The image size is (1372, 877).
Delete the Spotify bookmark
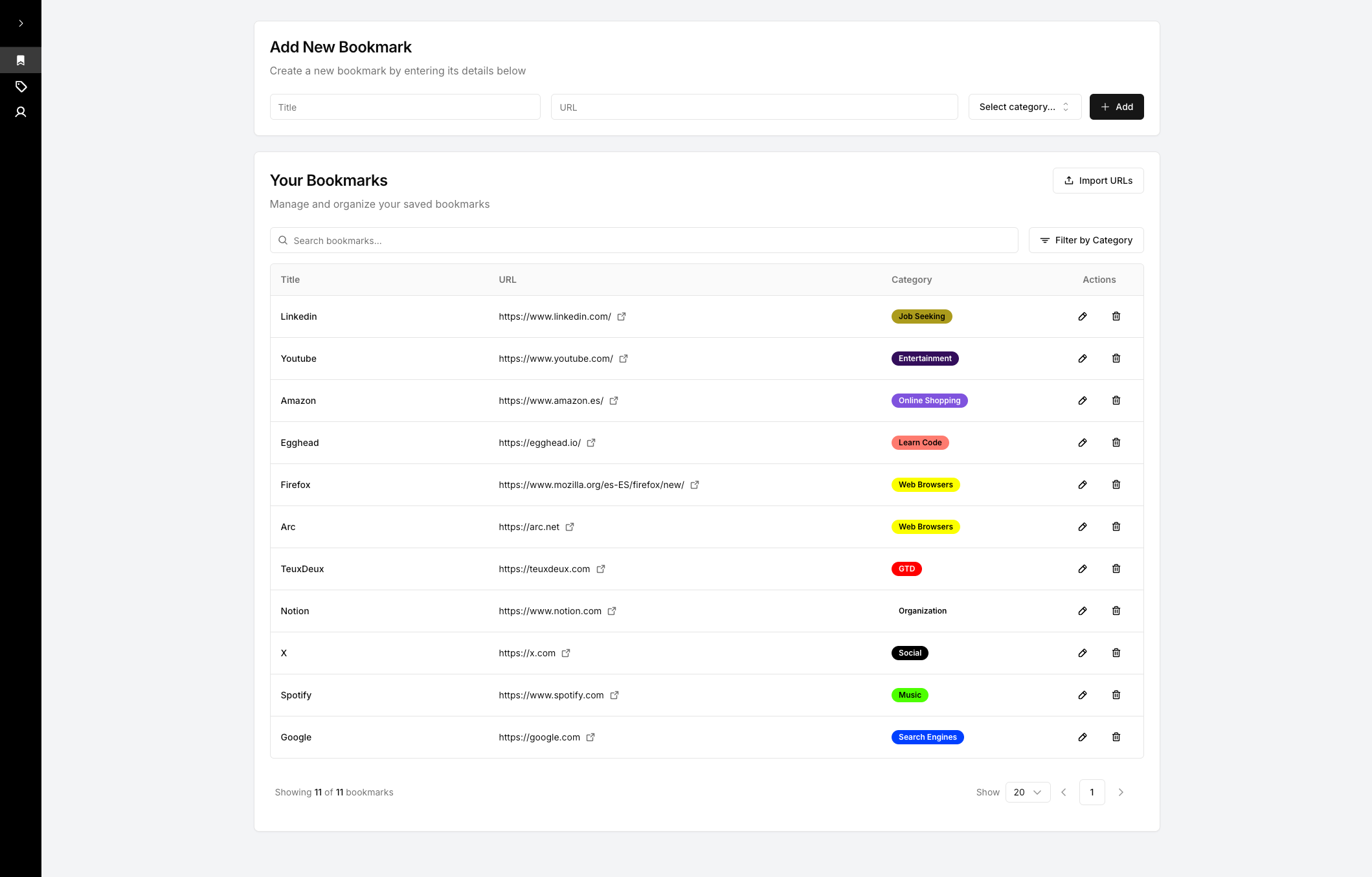(x=1116, y=694)
